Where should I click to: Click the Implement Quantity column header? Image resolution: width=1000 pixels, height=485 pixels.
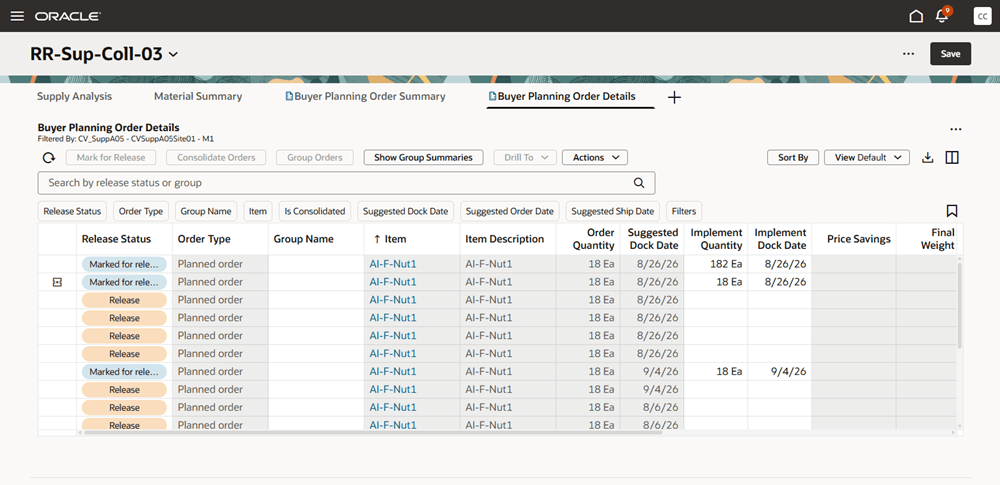point(716,239)
